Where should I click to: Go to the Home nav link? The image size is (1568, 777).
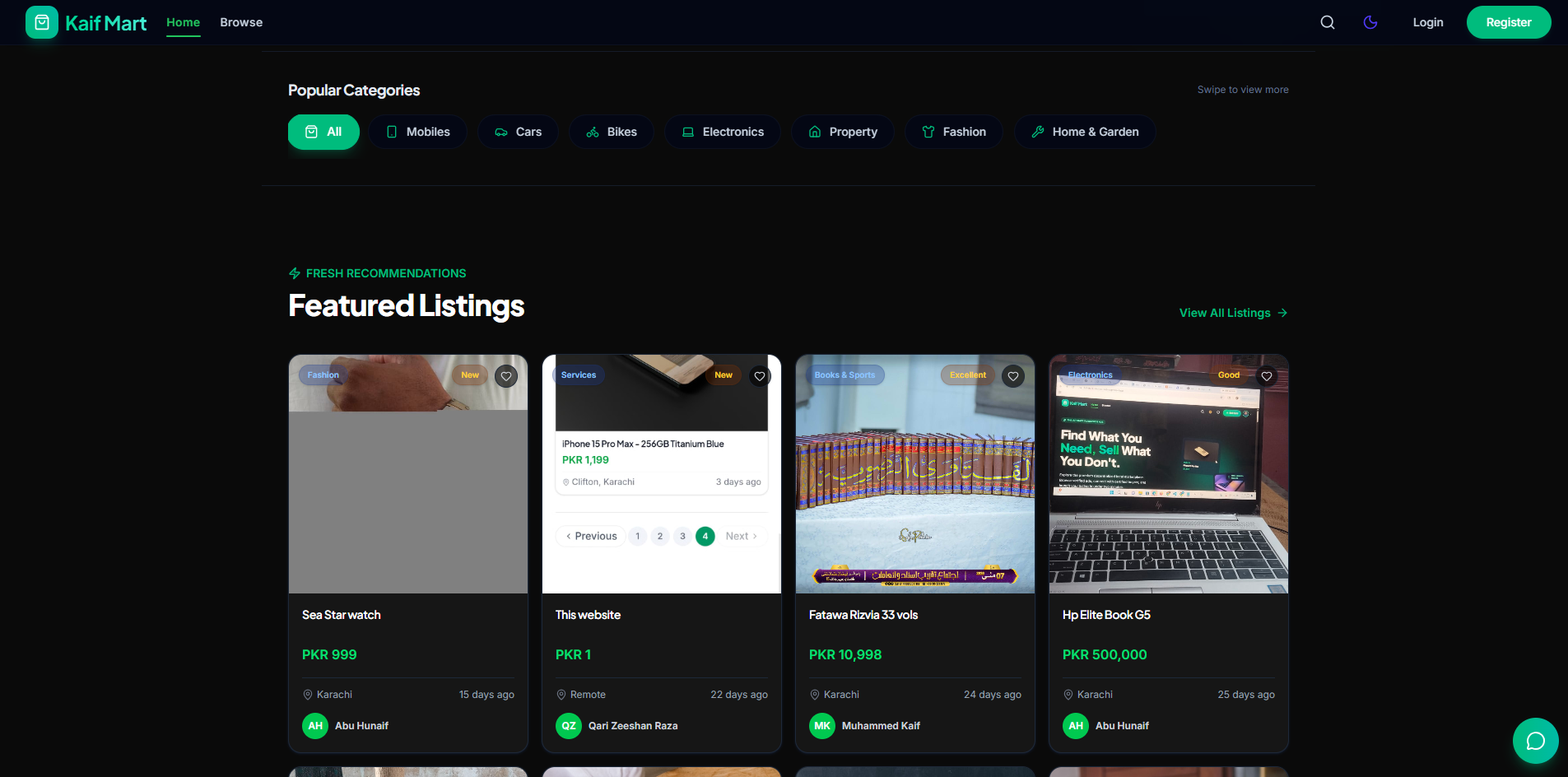183,22
